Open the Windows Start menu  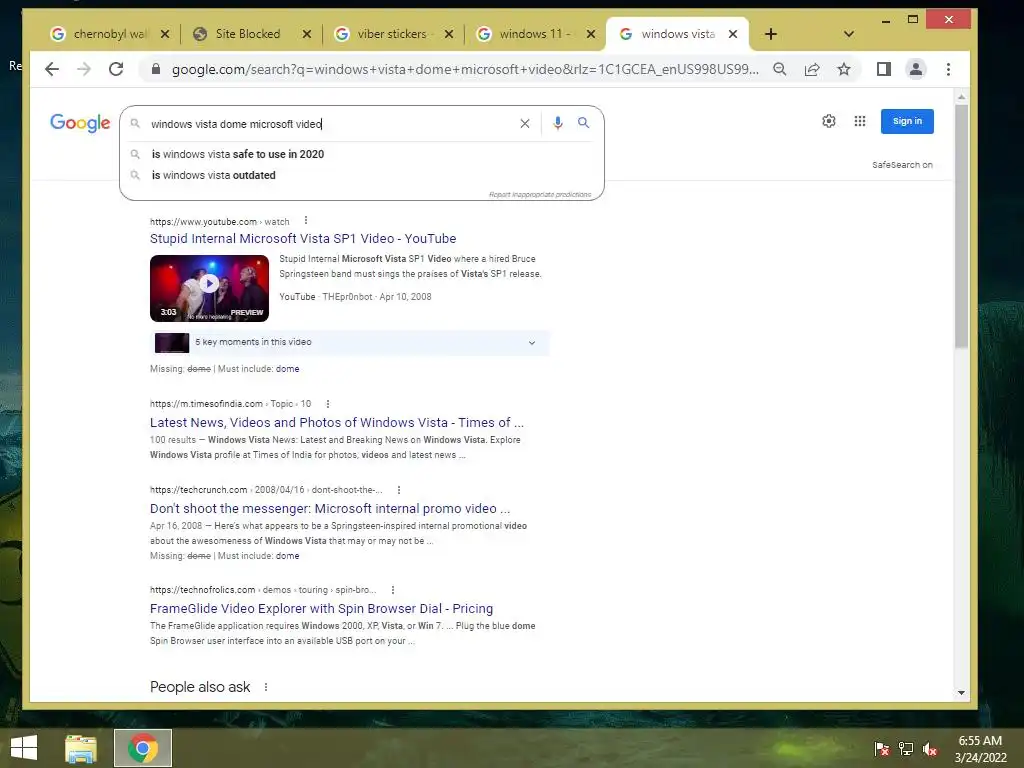click(24, 748)
